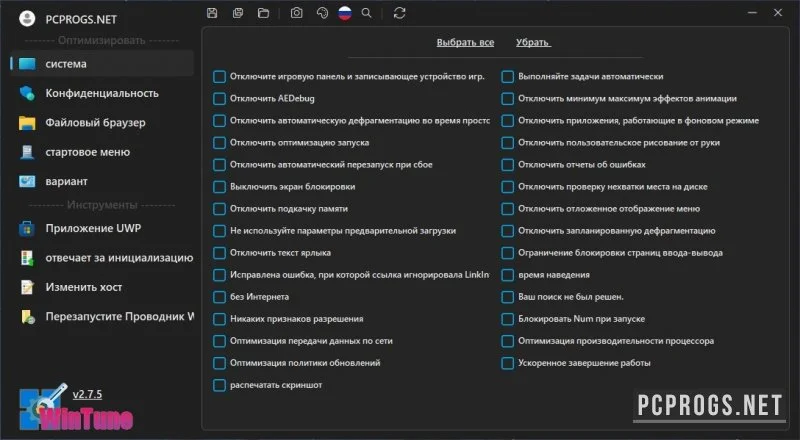This screenshot has height=440, width=800.
Task: Check 'Не используйте параметры предварительной загрузки'
Action: tap(219, 231)
